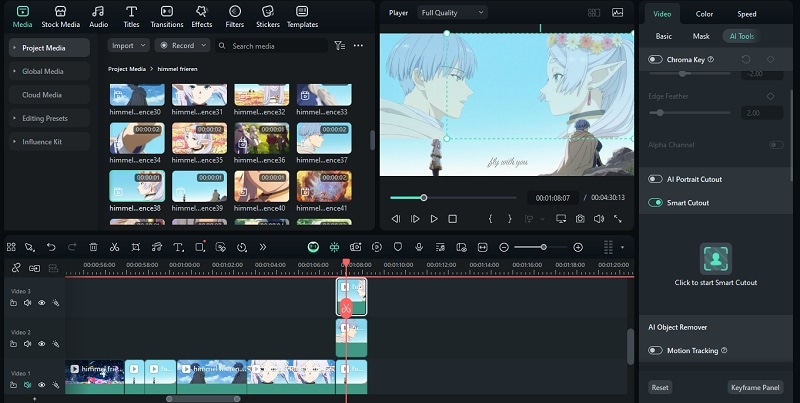Mute the Video 1 track
Image resolution: width=800 pixels, height=403 pixels.
[x=28, y=385]
